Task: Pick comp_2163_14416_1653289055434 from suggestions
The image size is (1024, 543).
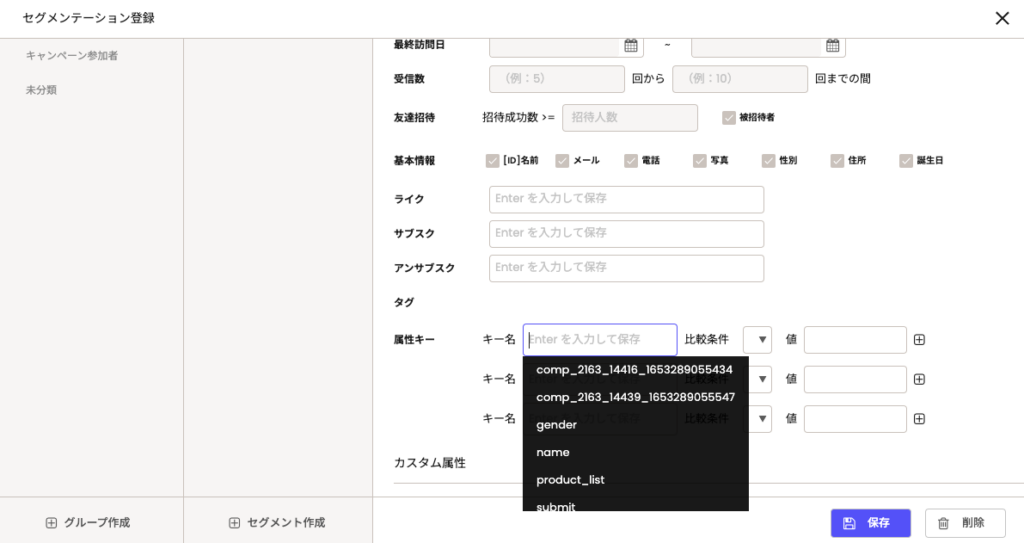Action: coord(634,370)
